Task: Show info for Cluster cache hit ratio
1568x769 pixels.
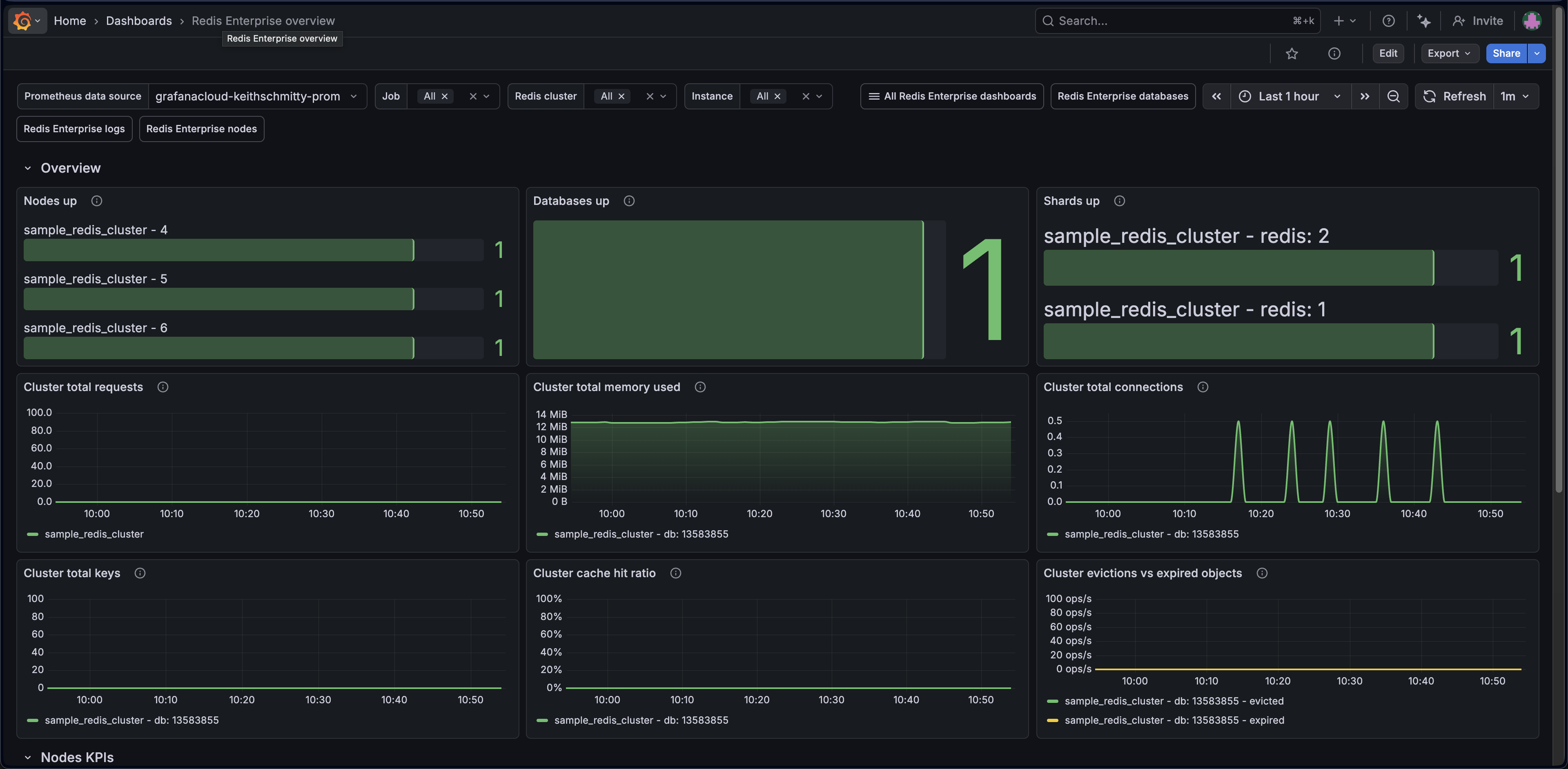Action: 675,573
